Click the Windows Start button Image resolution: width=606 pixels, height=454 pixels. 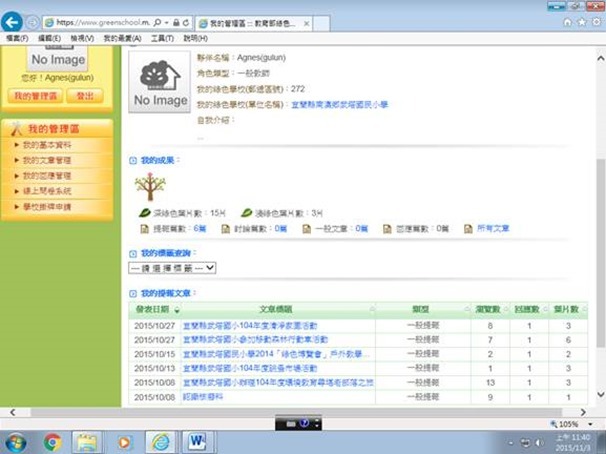(17, 441)
